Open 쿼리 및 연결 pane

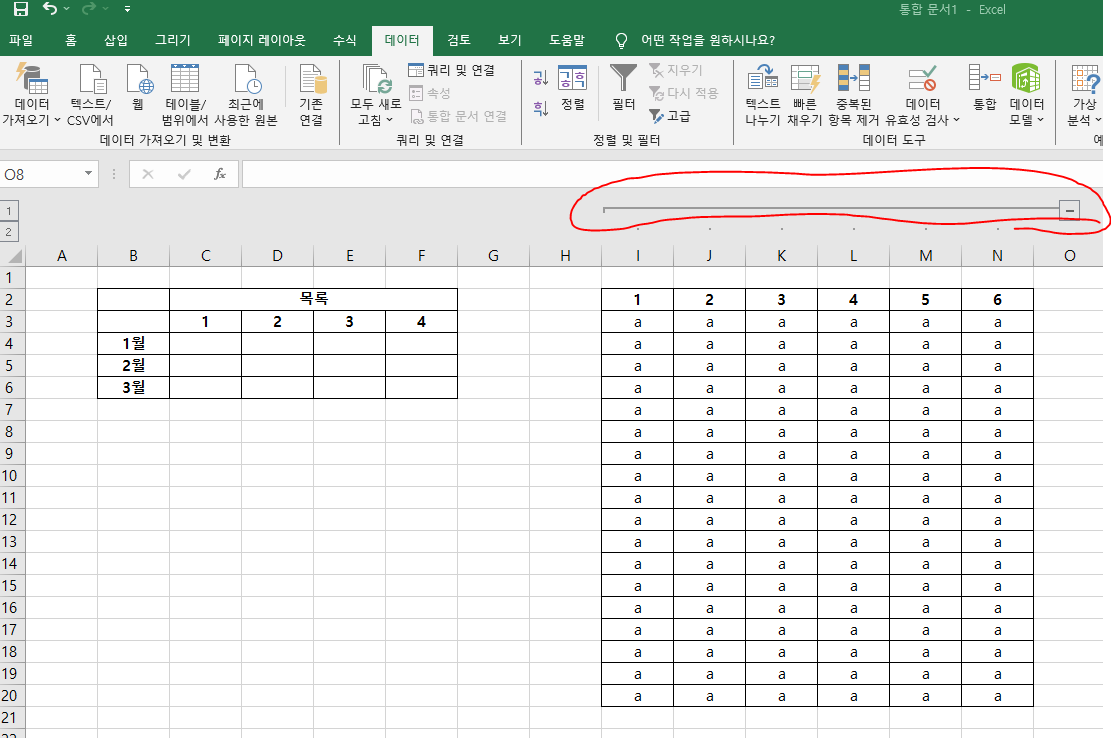[x=452, y=70]
